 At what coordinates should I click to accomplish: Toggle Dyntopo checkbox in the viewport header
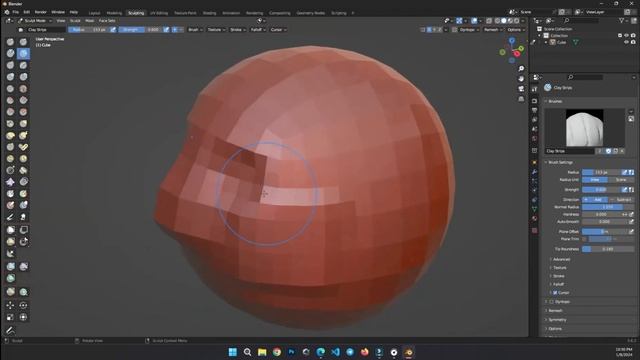coord(454,30)
